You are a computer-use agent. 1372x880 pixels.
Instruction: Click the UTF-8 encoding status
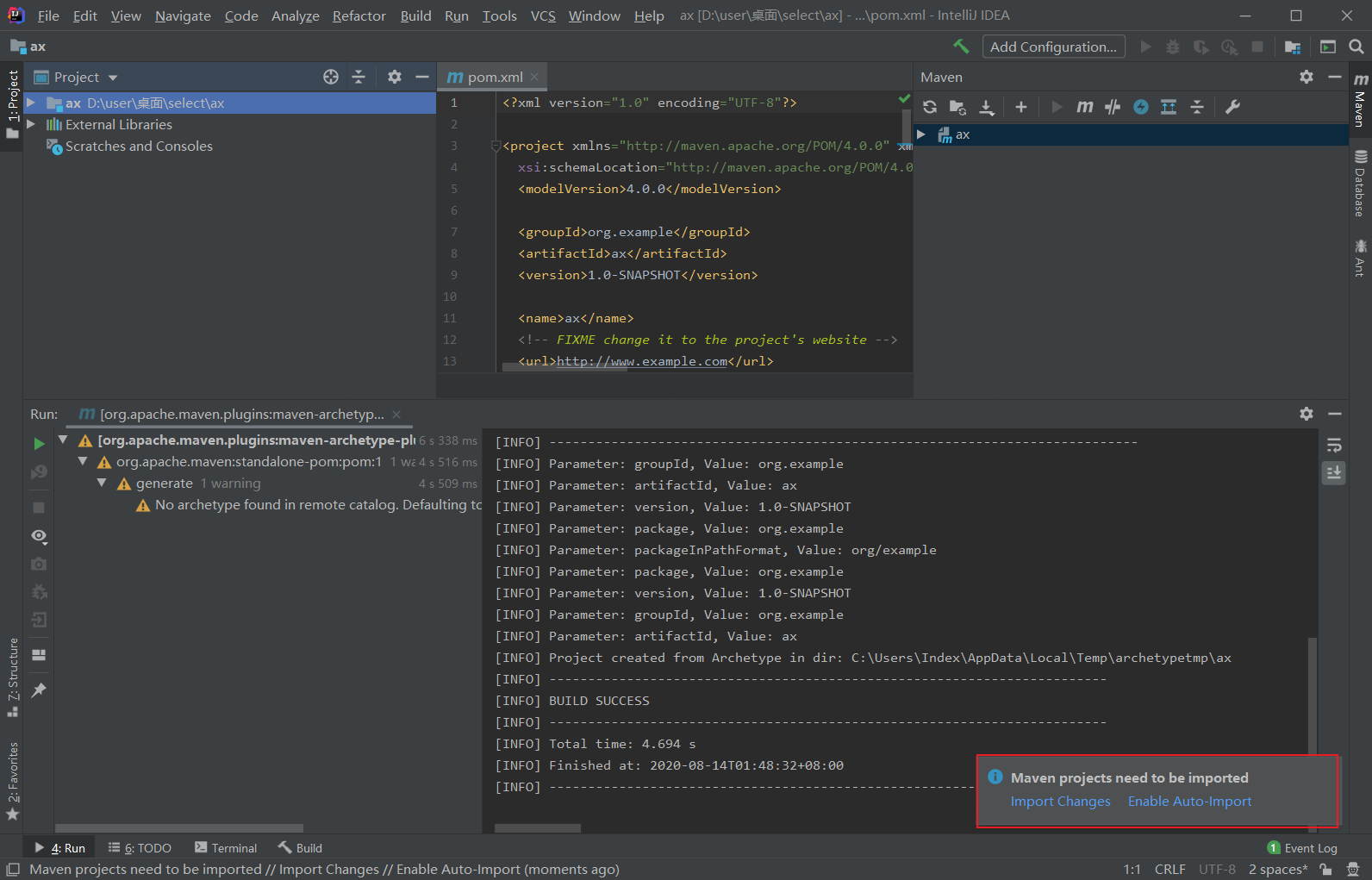coord(1217,869)
